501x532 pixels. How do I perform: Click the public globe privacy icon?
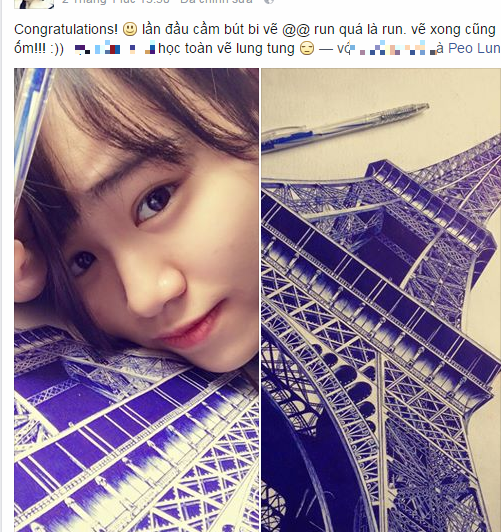pyautogui.click(x=269, y=1)
